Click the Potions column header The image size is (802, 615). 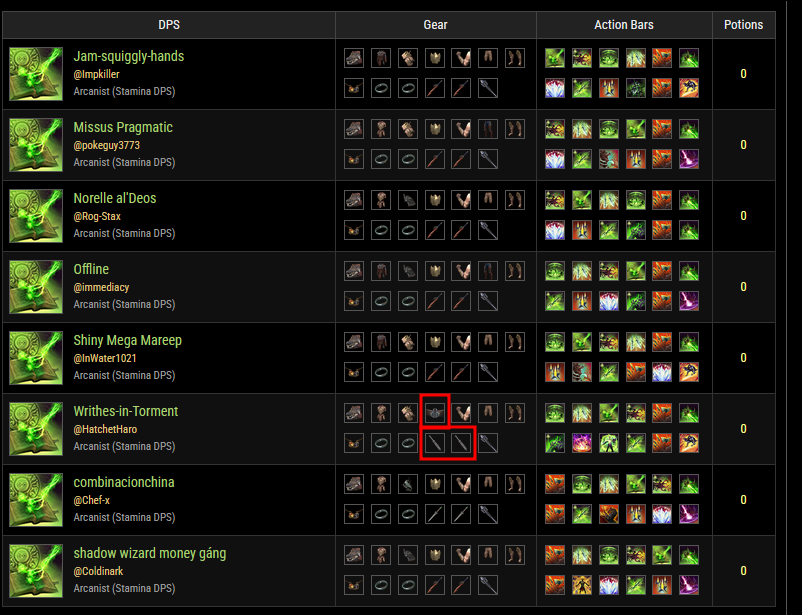743,25
